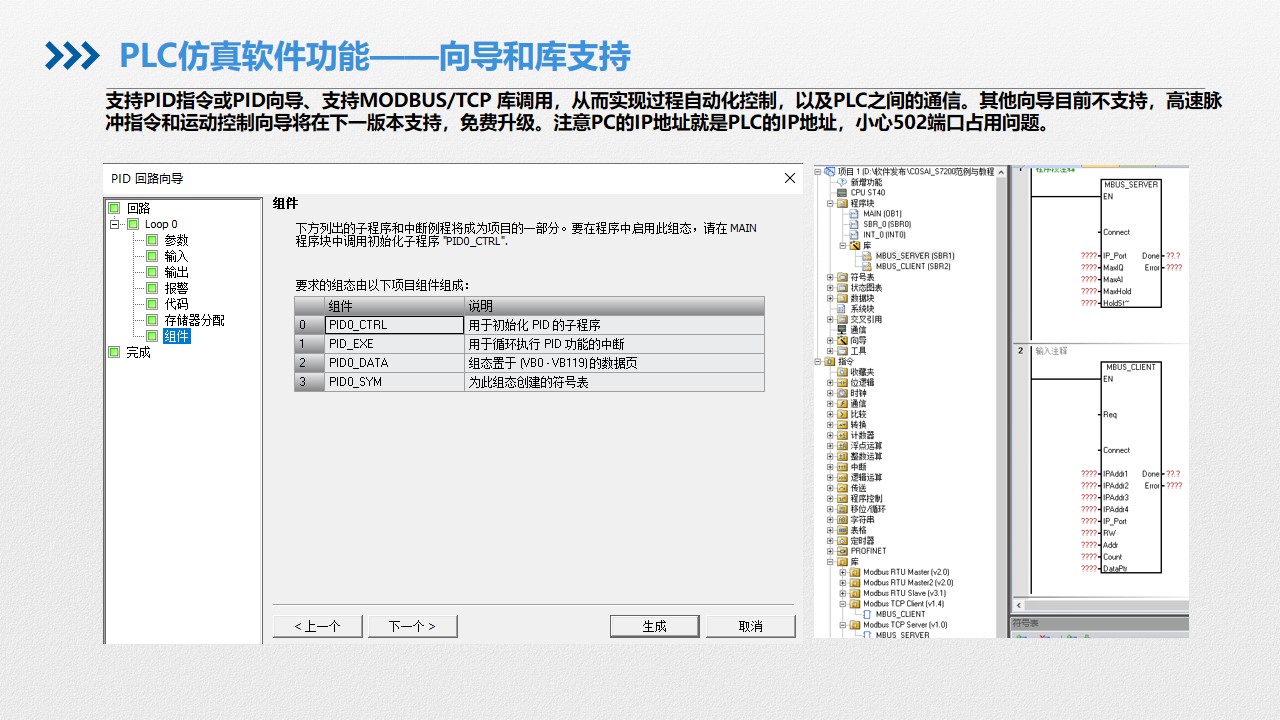This screenshot has width=1280, height=720.
Task: Click the 取消 button
Action: pyautogui.click(x=751, y=626)
